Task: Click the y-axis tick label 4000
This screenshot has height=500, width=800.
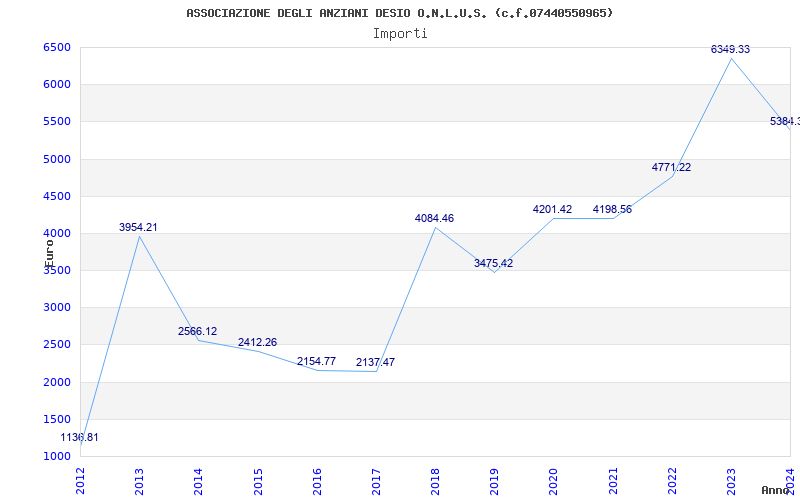Action: 57,234
